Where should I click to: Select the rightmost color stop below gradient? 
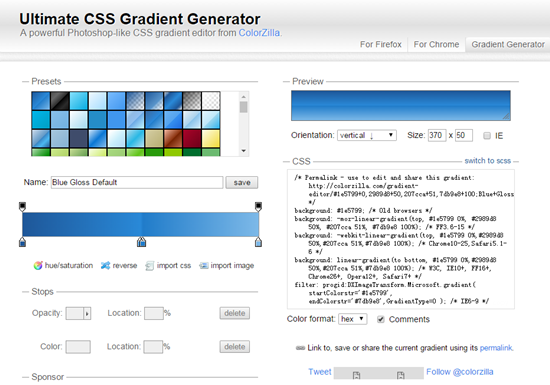[x=258, y=242]
